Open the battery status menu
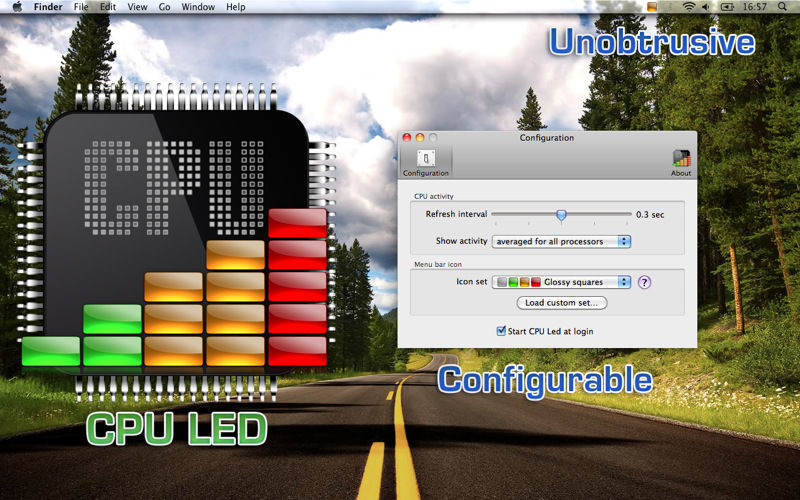800x500 pixels. [x=727, y=7]
